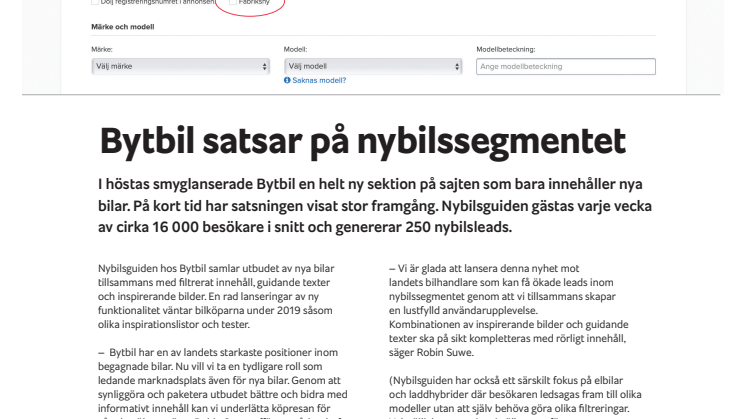Select the Märke: field label
The height and width of the screenshot is (419, 746).
(102, 49)
